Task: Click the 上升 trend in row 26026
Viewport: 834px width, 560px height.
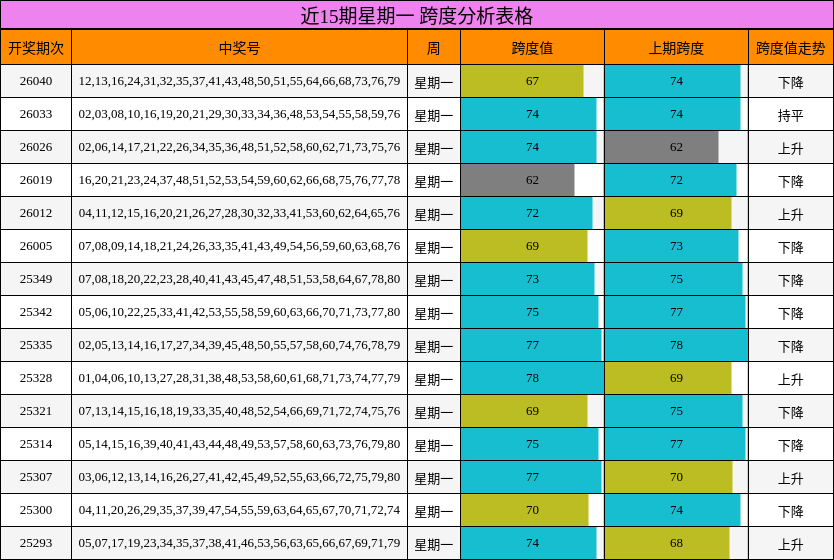Action: (x=791, y=148)
